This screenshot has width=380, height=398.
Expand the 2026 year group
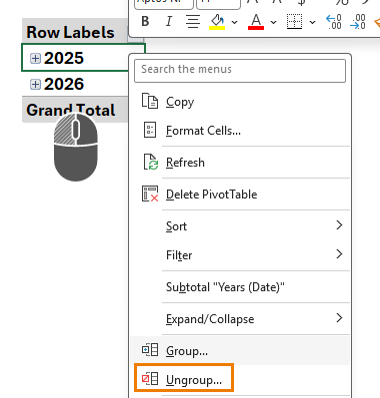(x=35, y=84)
